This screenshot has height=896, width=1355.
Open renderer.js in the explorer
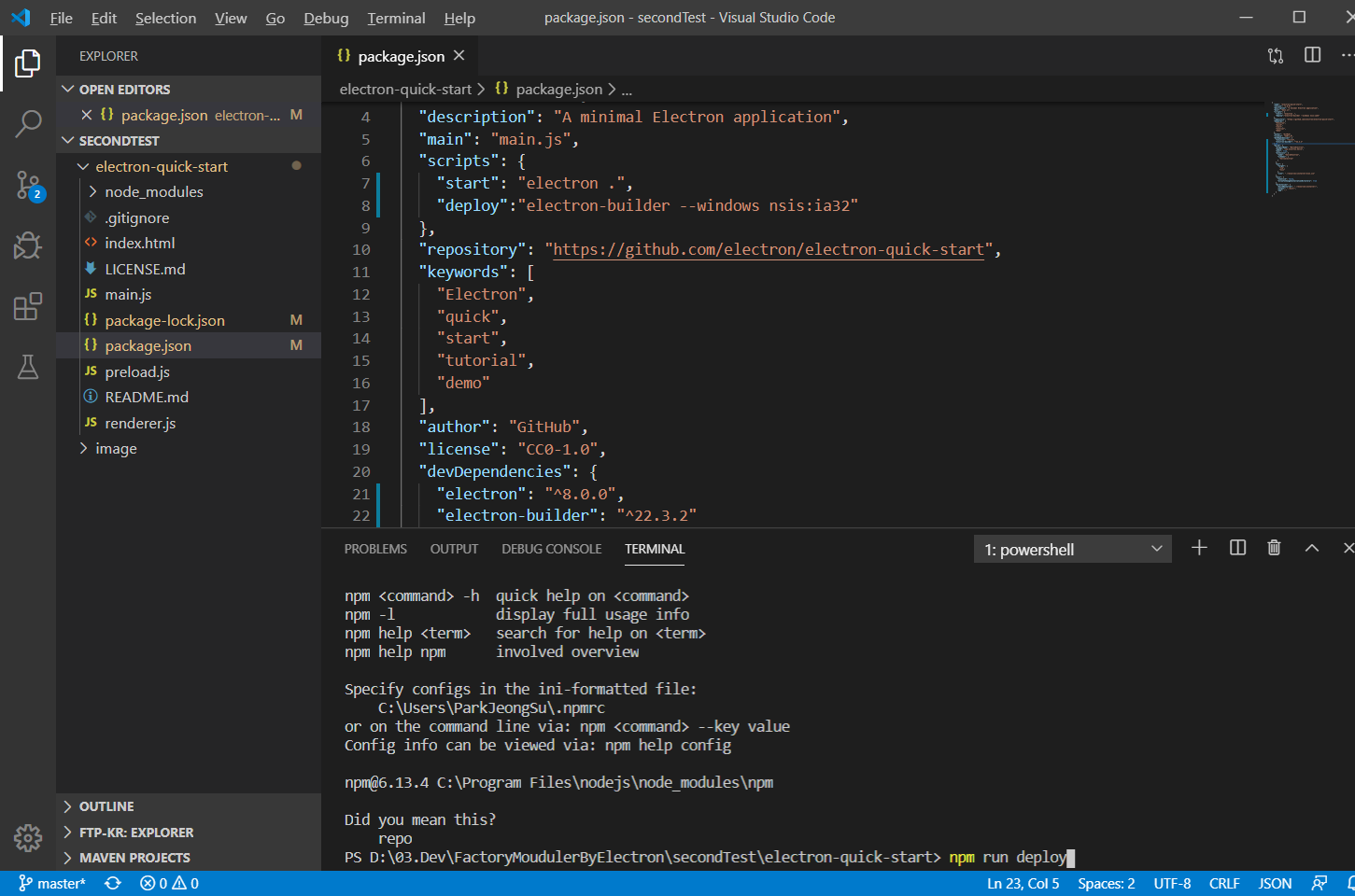pos(188,423)
